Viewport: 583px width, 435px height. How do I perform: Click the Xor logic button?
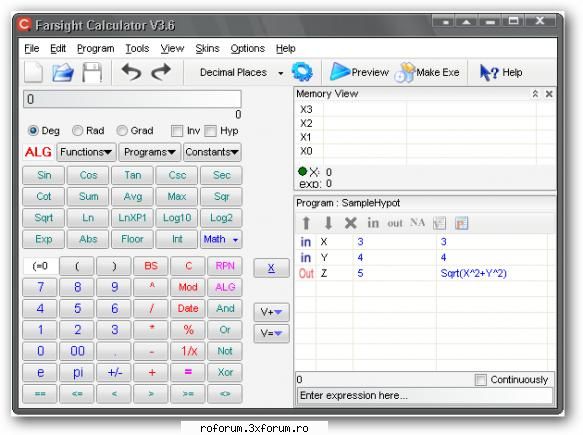click(x=225, y=372)
